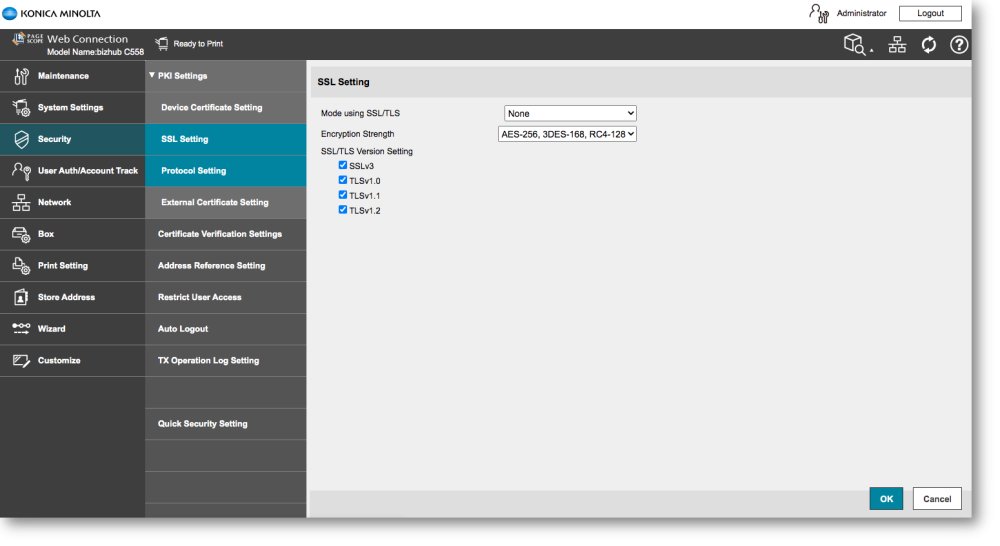Click the Mode using SSL/TLS label

click(x=360, y=113)
